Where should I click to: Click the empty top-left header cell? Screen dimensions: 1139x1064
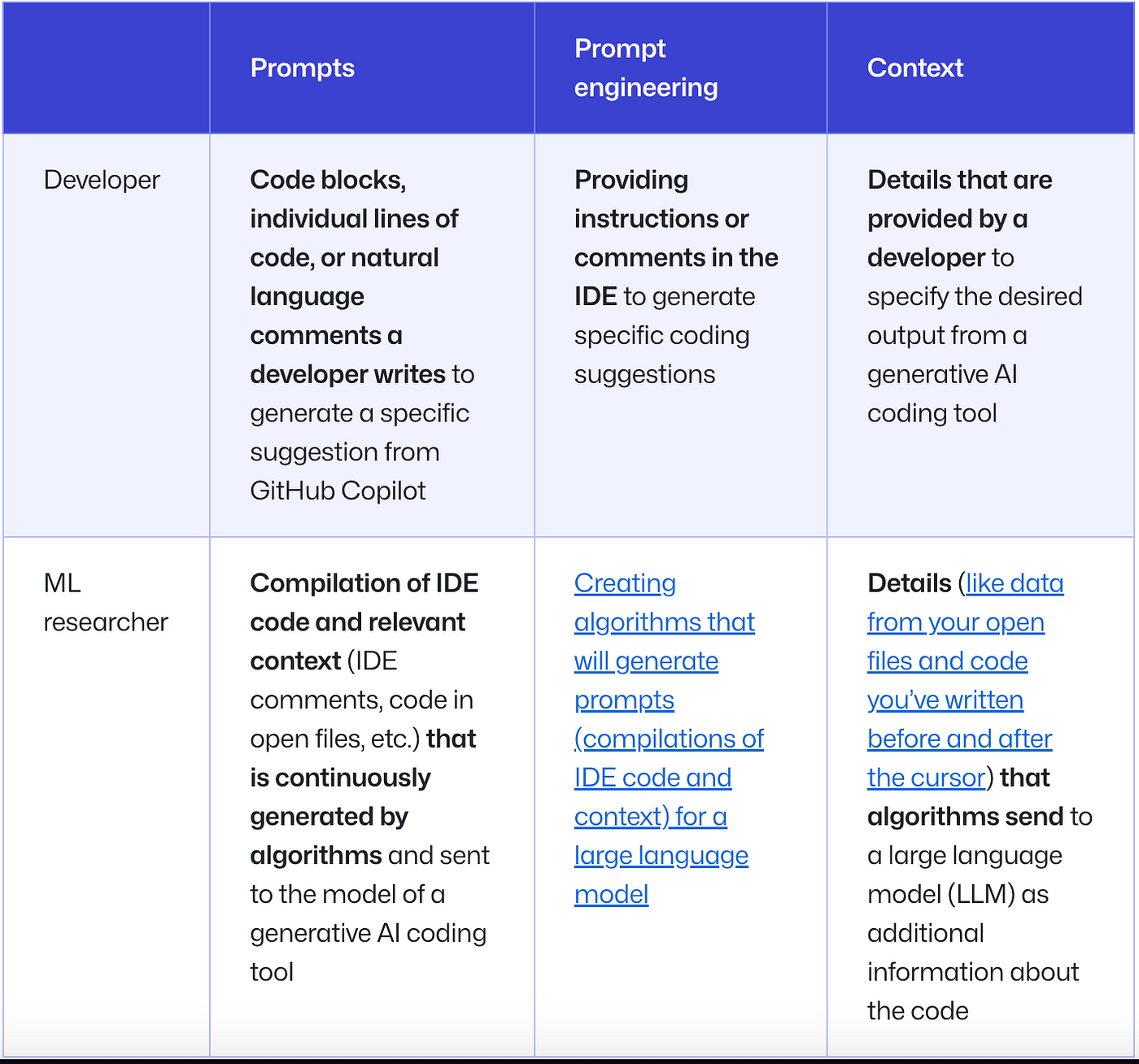pyautogui.click(x=107, y=68)
